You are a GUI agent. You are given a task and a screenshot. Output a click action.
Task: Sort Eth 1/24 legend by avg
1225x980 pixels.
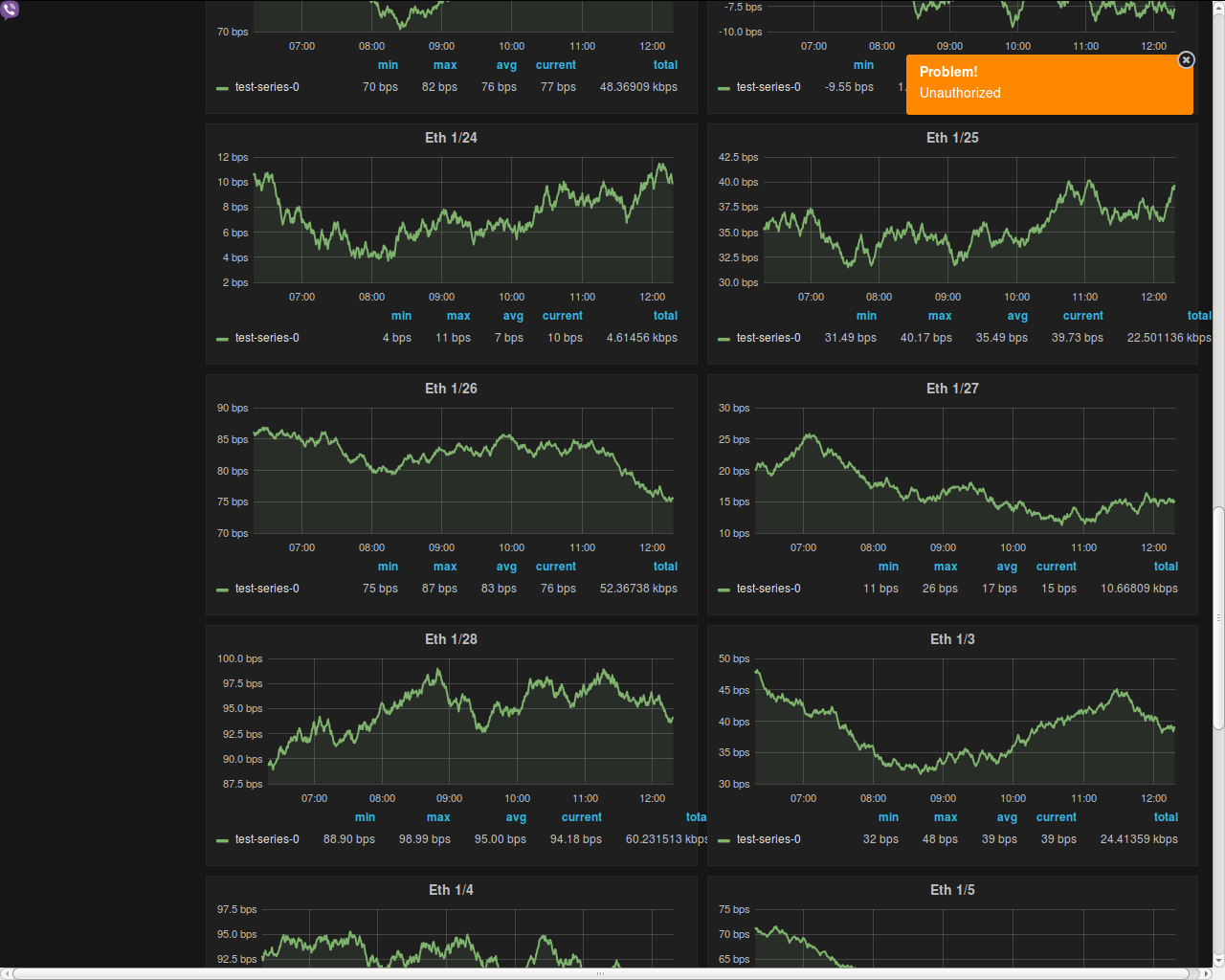pyautogui.click(x=513, y=316)
